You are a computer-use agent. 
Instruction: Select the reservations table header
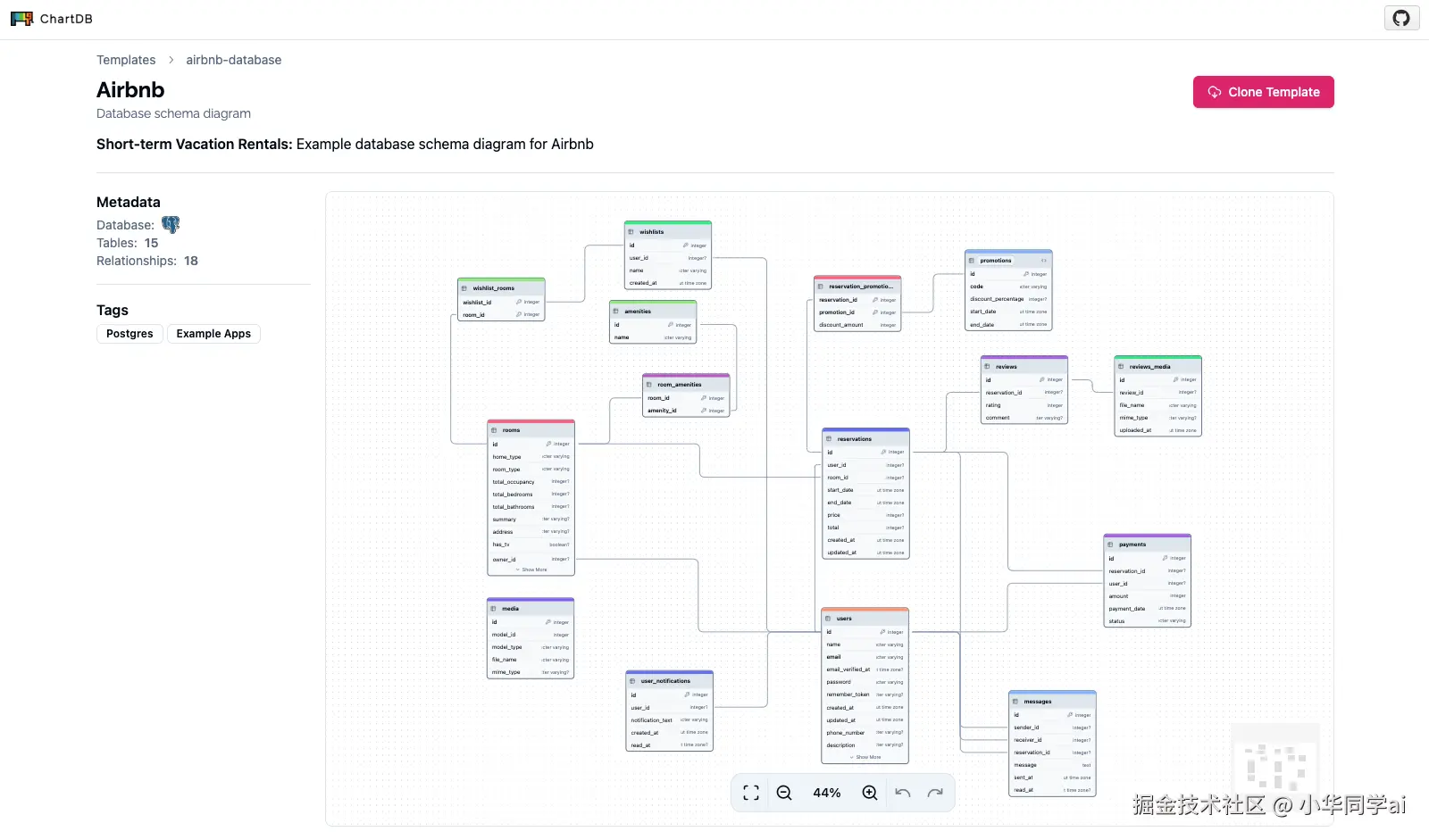(x=865, y=438)
